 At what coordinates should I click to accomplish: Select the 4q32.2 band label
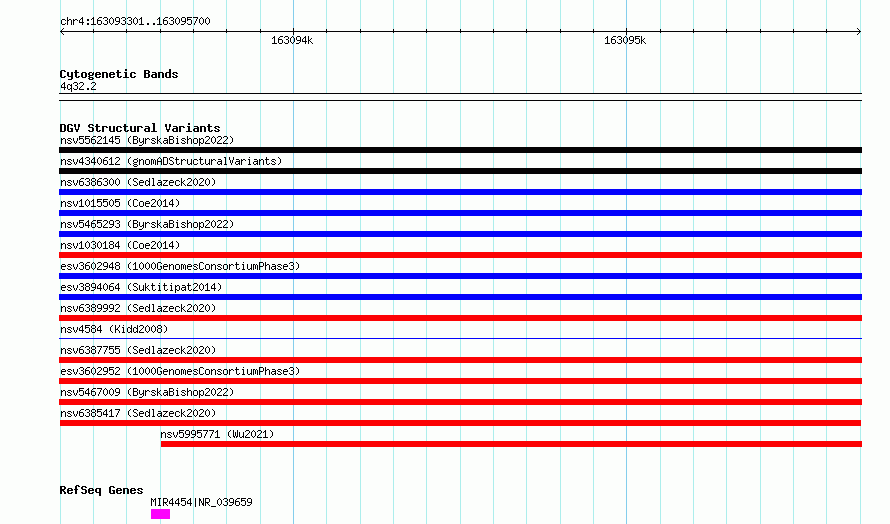78,87
